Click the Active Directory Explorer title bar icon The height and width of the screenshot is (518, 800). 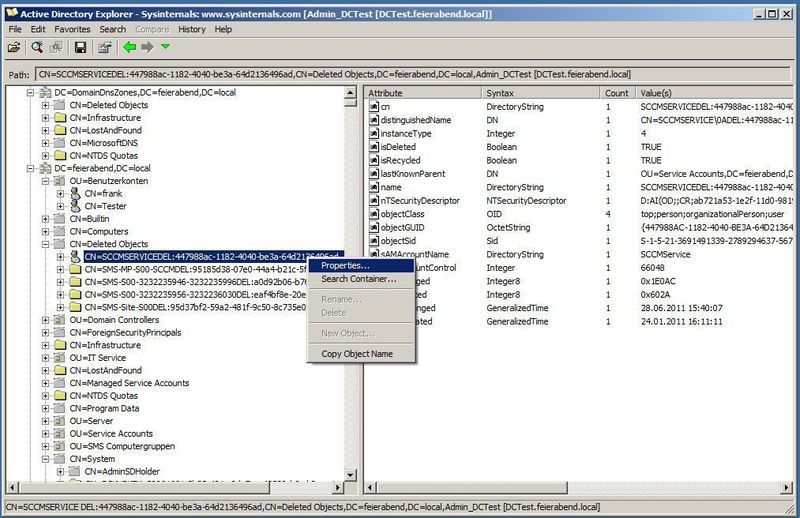(11, 13)
